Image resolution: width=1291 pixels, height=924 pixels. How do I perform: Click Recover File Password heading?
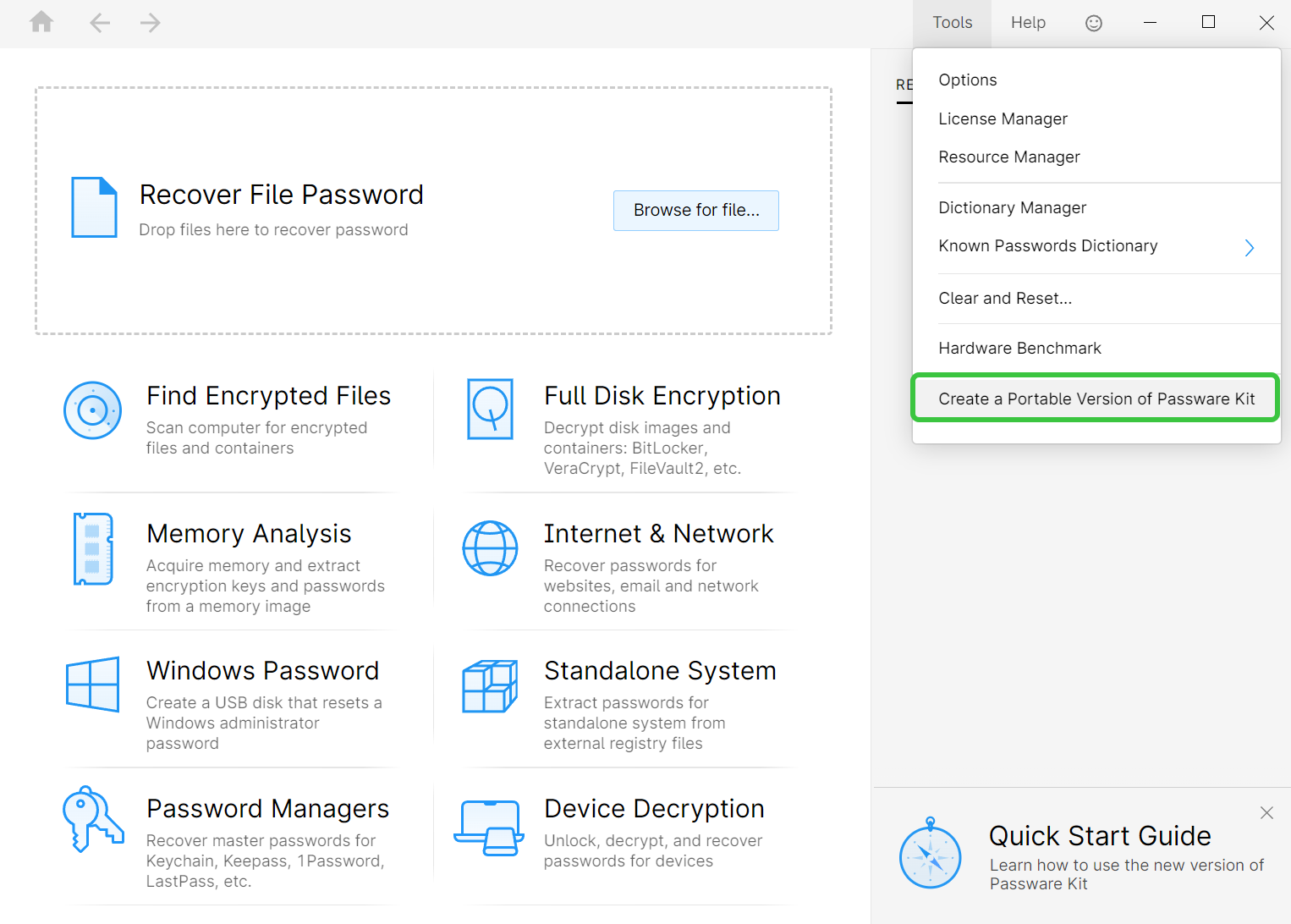tap(282, 195)
